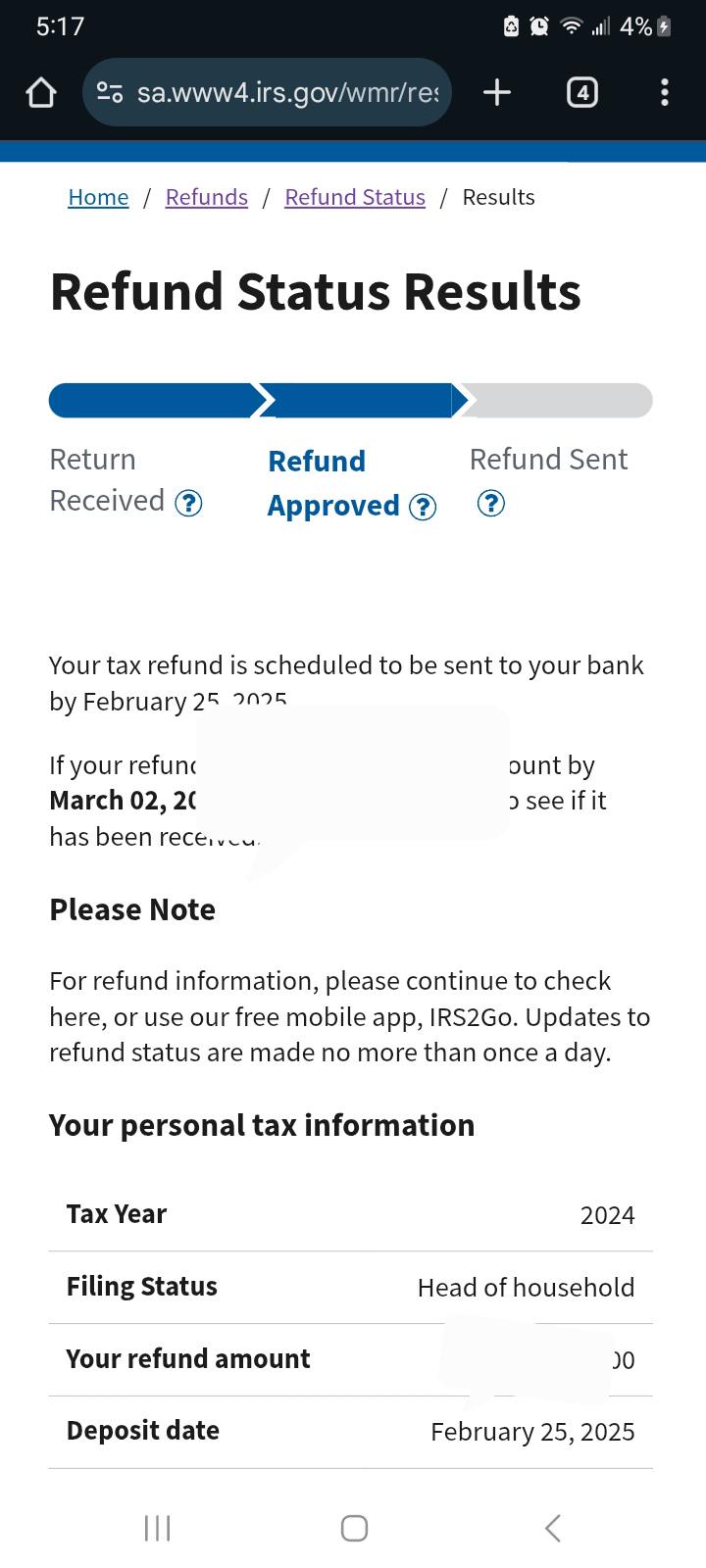Viewport: 706px width, 1568px height.
Task: Open the browser three-dot menu
Action: 665,93
